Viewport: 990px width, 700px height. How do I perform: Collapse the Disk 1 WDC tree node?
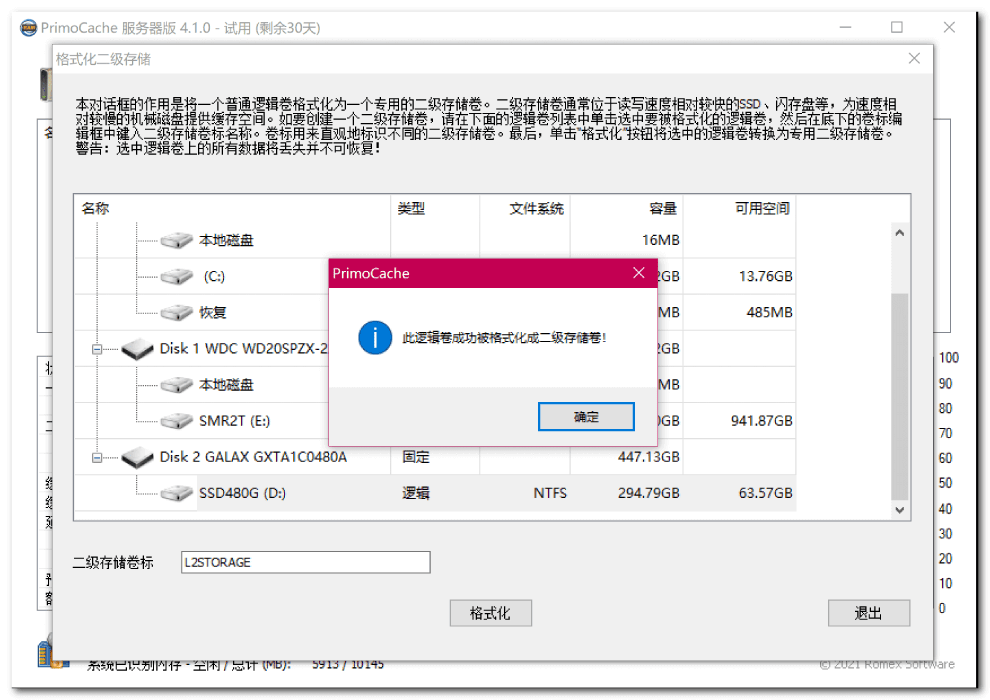[98, 349]
